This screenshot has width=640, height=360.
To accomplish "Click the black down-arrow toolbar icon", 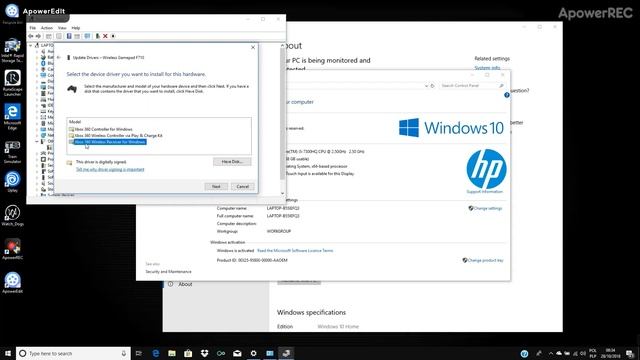I will (x=113, y=36).
